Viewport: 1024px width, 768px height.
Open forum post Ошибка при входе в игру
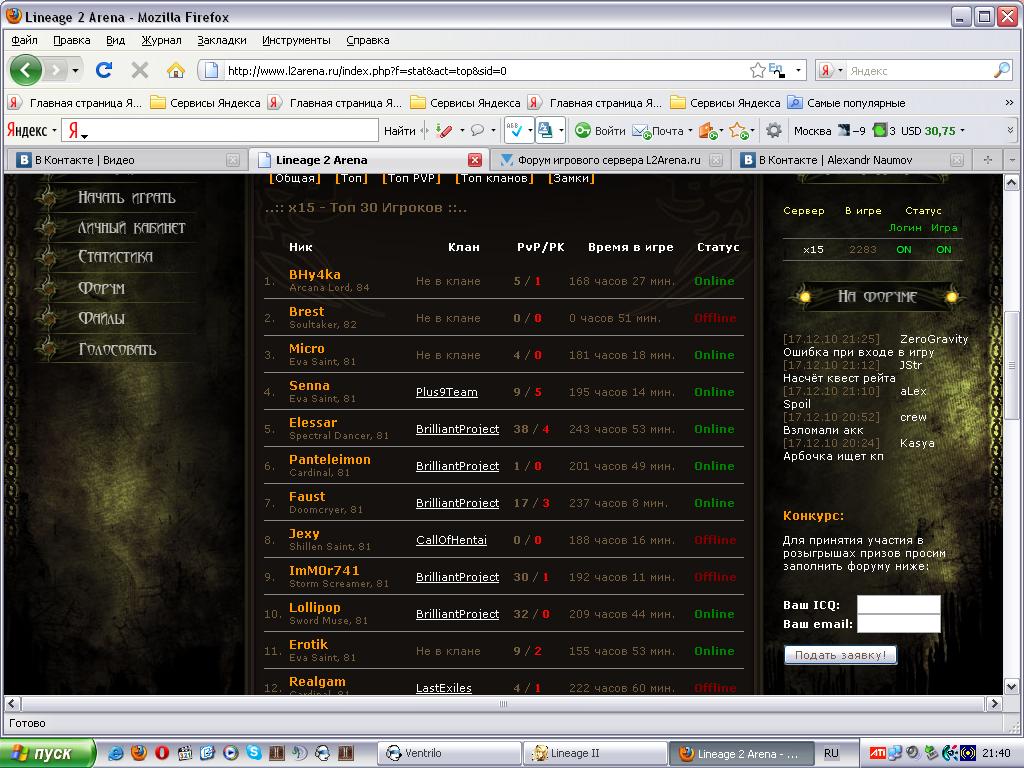pyautogui.click(x=858, y=352)
